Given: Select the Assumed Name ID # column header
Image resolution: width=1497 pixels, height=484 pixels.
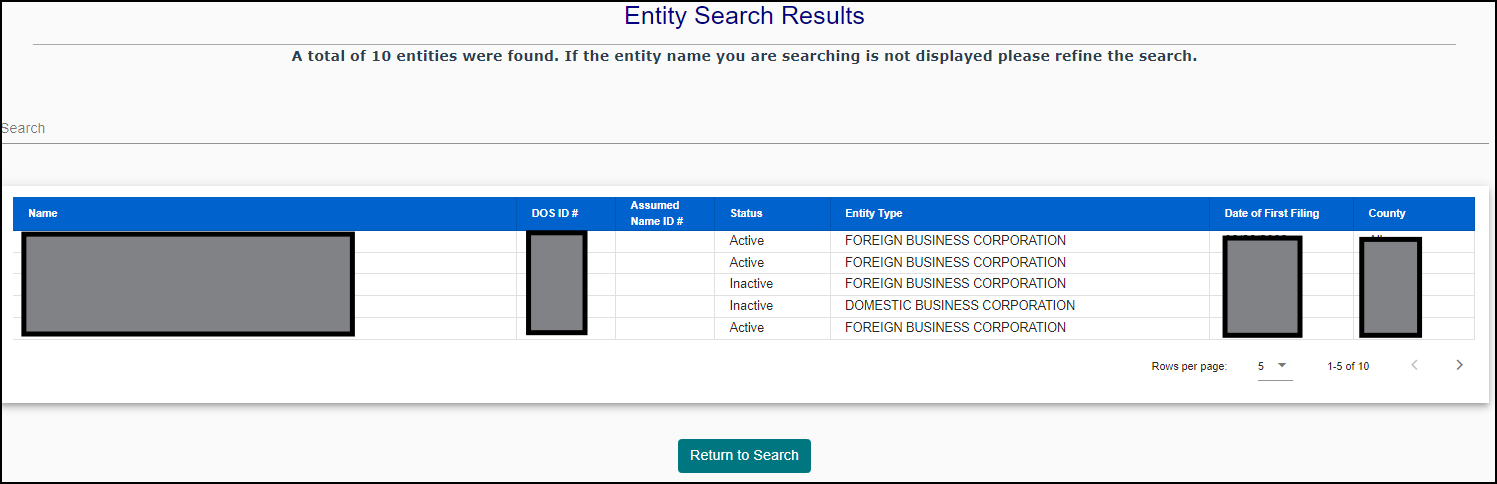Looking at the screenshot, I should 656,213.
